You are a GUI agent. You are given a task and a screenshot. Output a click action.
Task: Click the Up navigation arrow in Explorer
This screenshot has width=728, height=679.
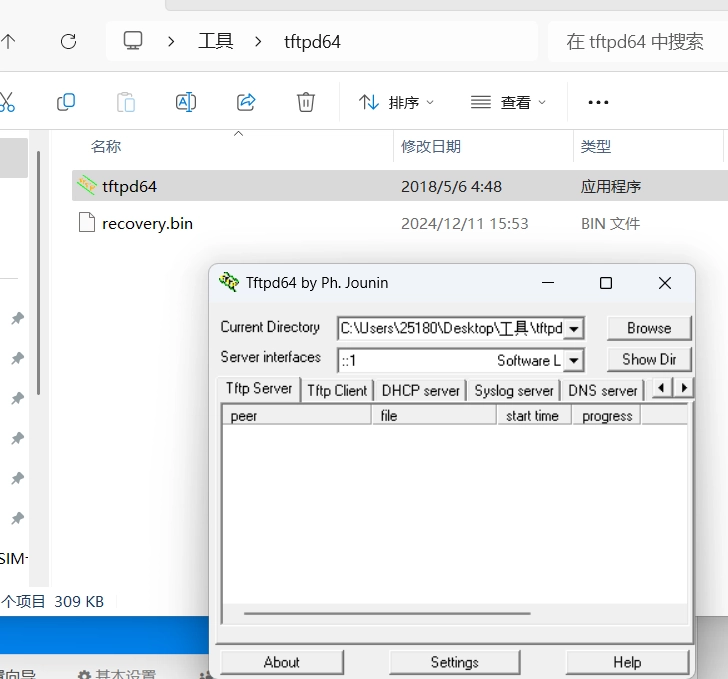[8, 42]
